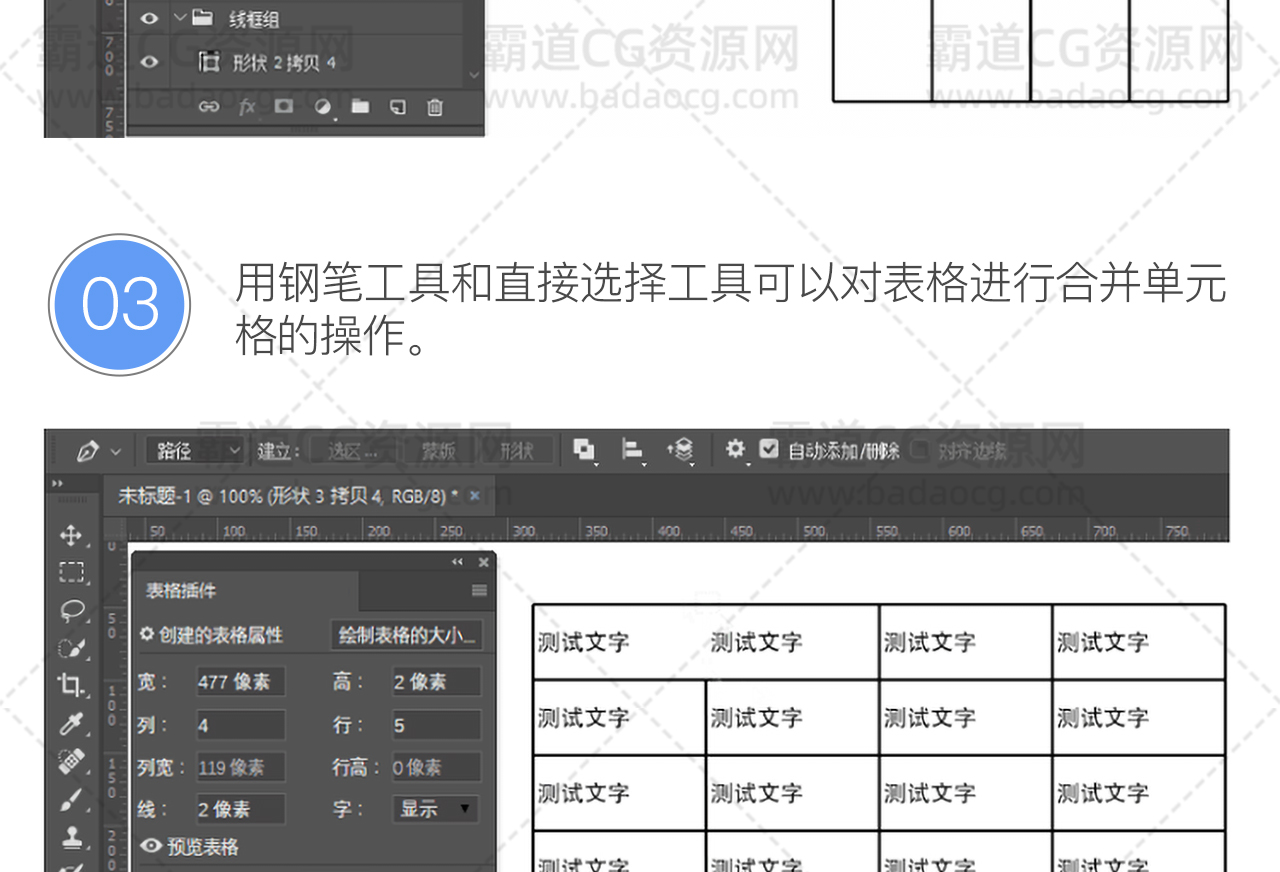Select the Spot Healing Brush tool
Viewport: 1280px width, 872px height.
[71, 761]
